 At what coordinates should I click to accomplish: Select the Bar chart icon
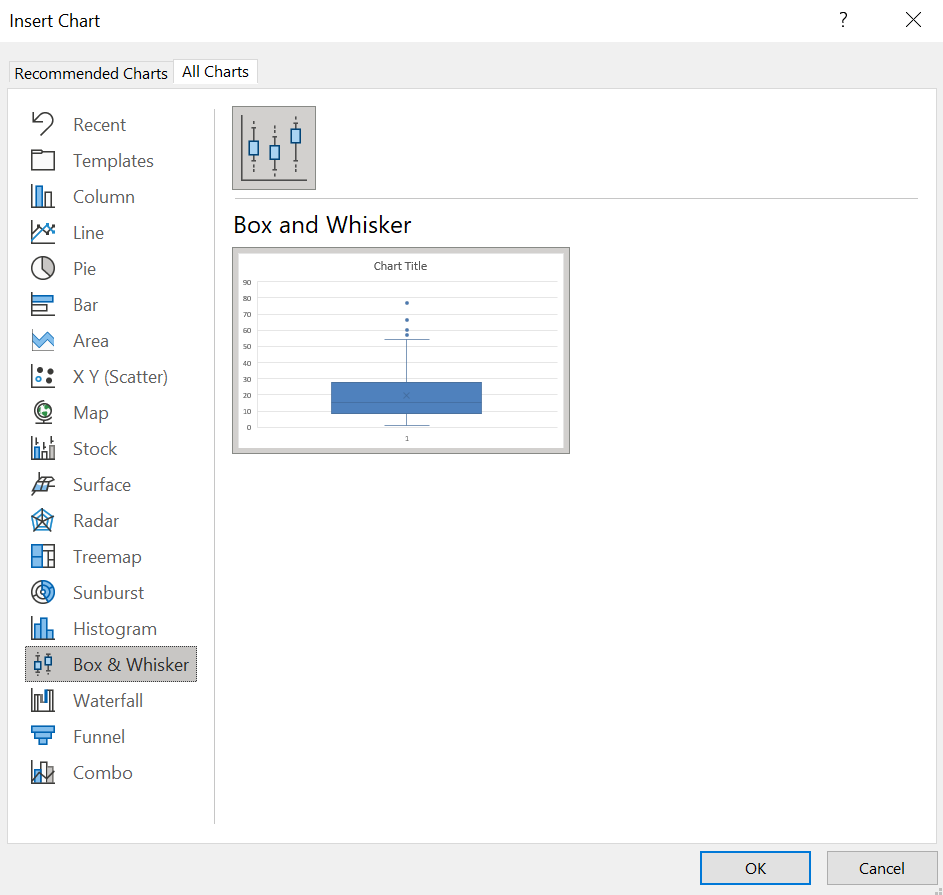click(42, 304)
